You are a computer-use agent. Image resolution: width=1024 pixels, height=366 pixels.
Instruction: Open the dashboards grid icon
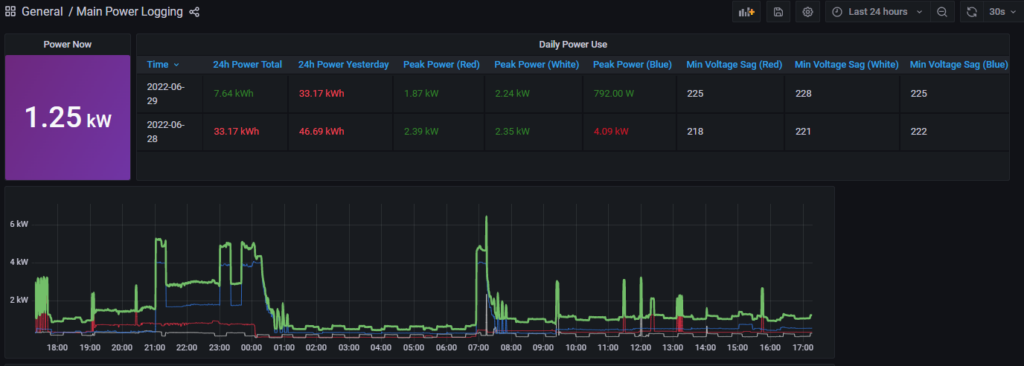[10, 12]
